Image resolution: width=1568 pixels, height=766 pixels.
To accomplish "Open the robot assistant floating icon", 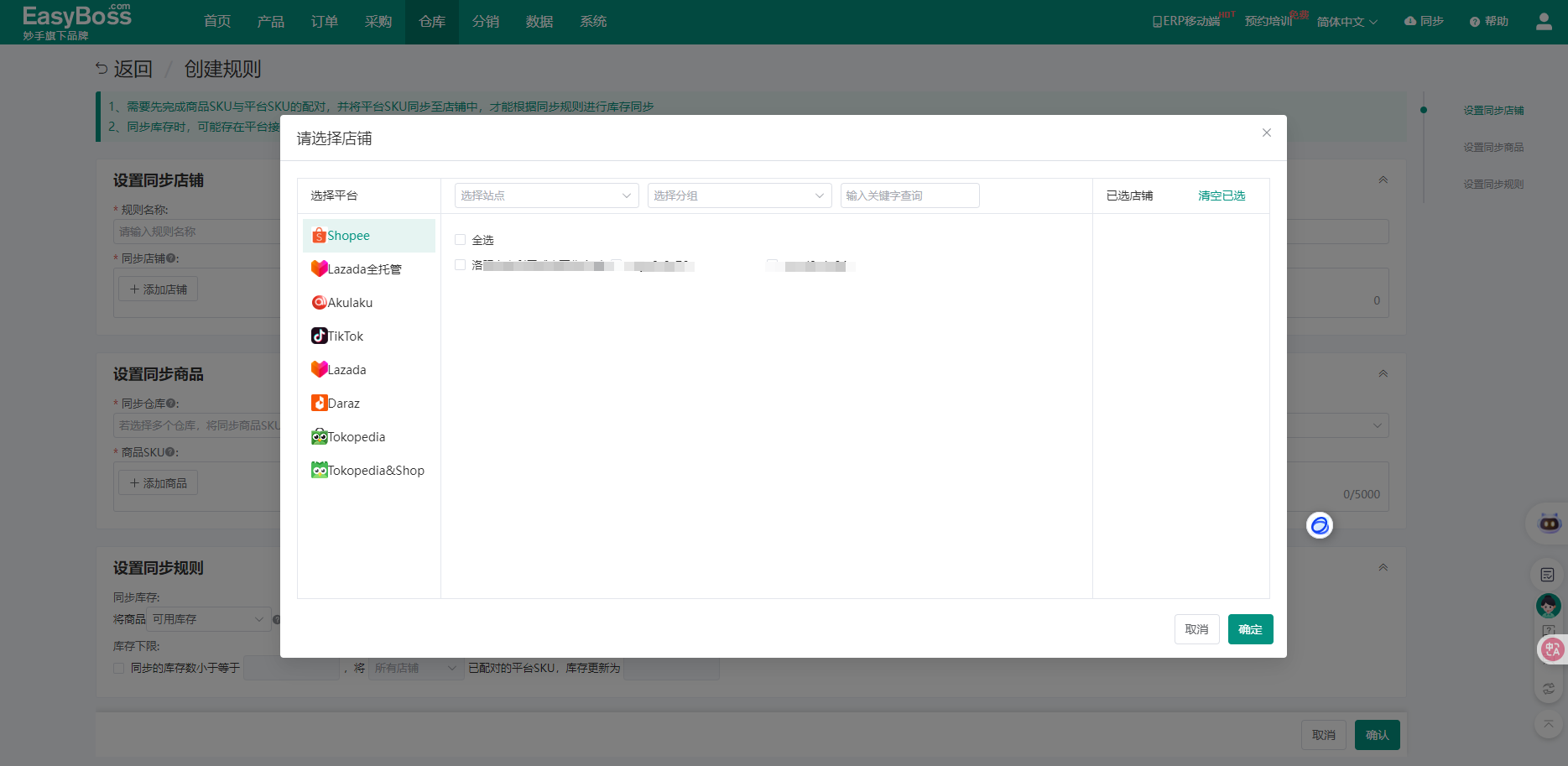I will 1549,524.
